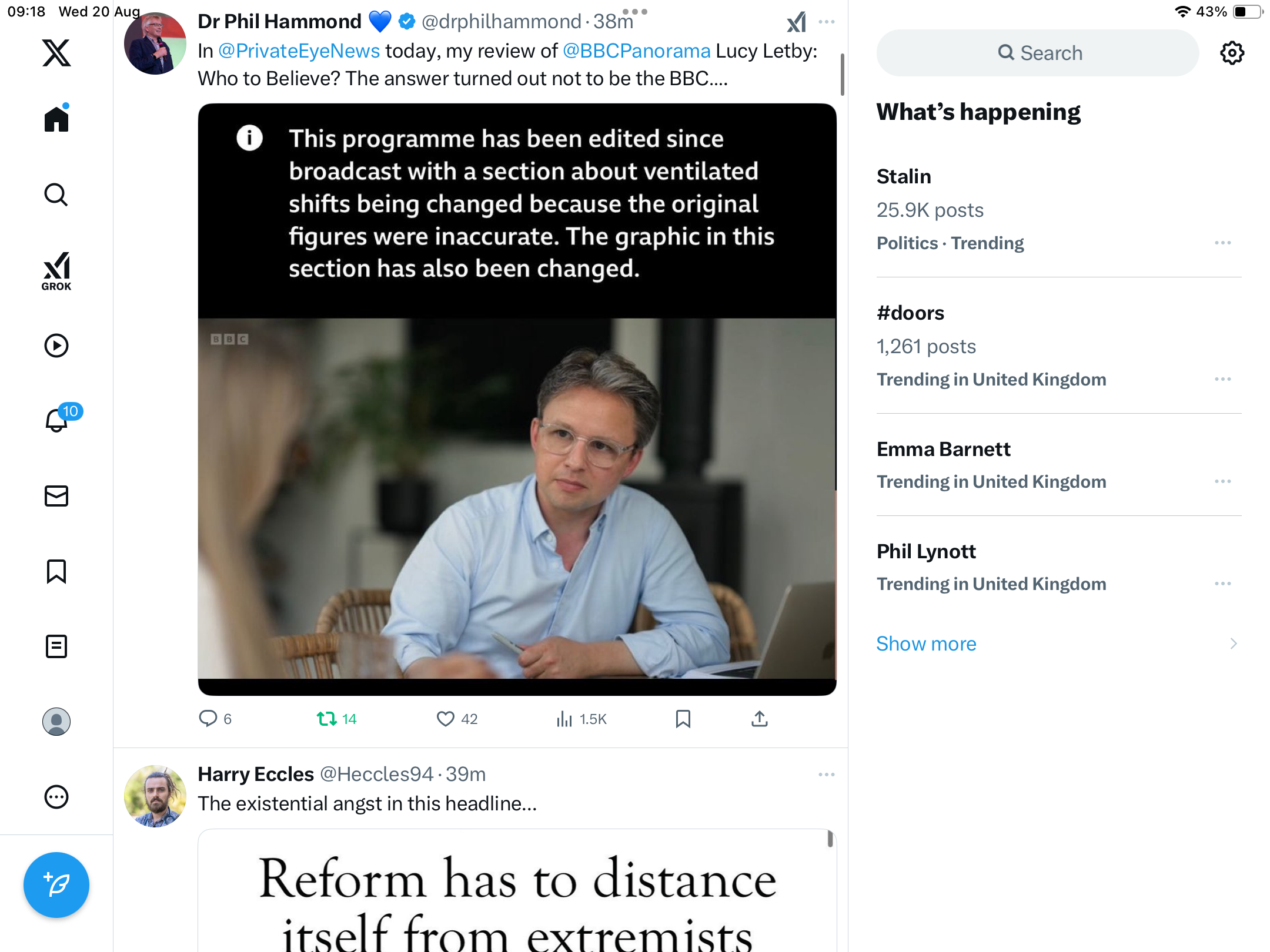Open the @BBCPanorama mention link
The image size is (1270, 952).
tap(636, 51)
